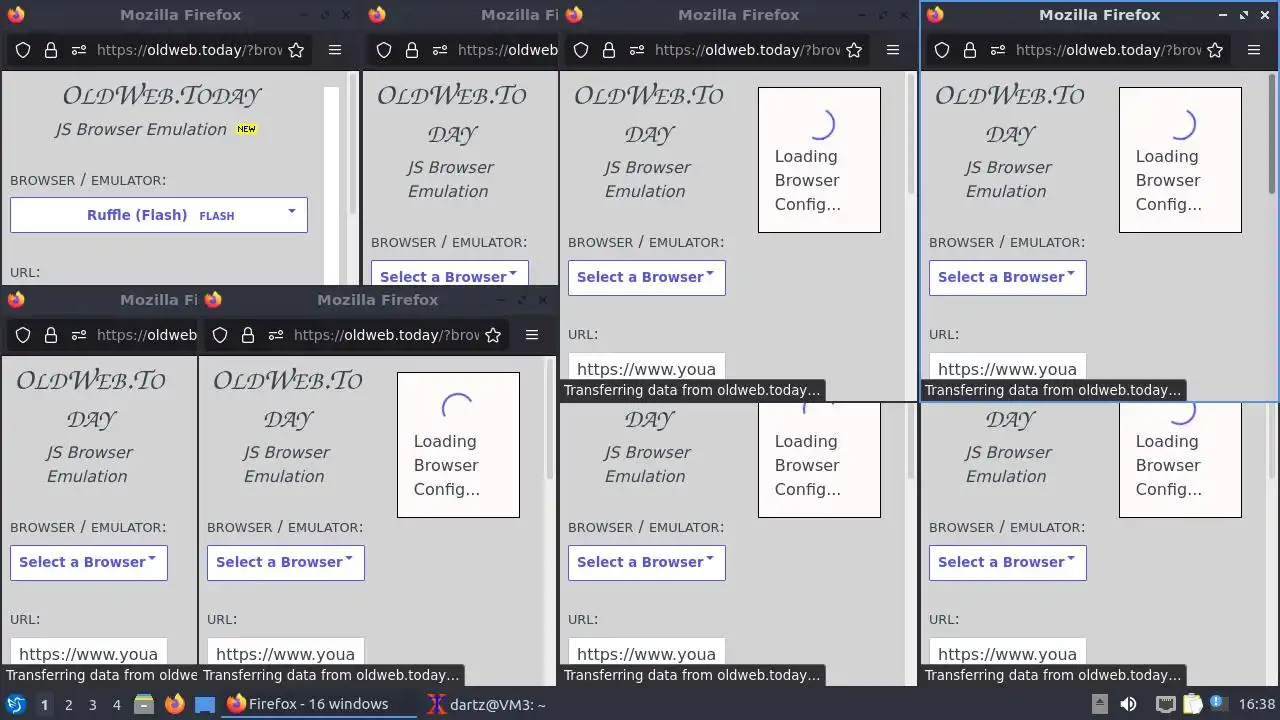Open Select a Browser in the bottom-row third window
Screen dimensions: 1280x720
[x=646, y=562]
